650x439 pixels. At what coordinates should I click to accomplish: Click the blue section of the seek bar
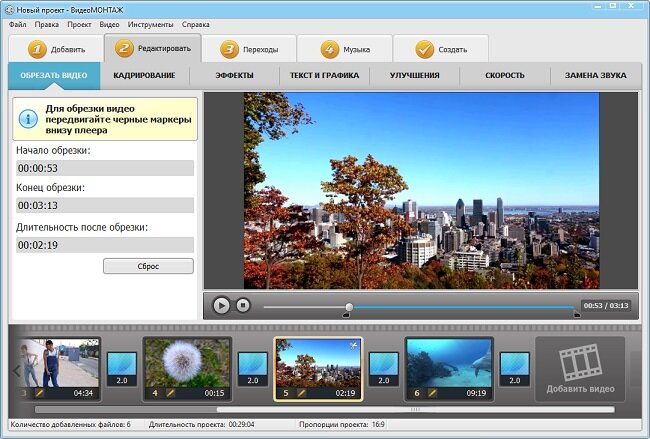[x=463, y=307]
